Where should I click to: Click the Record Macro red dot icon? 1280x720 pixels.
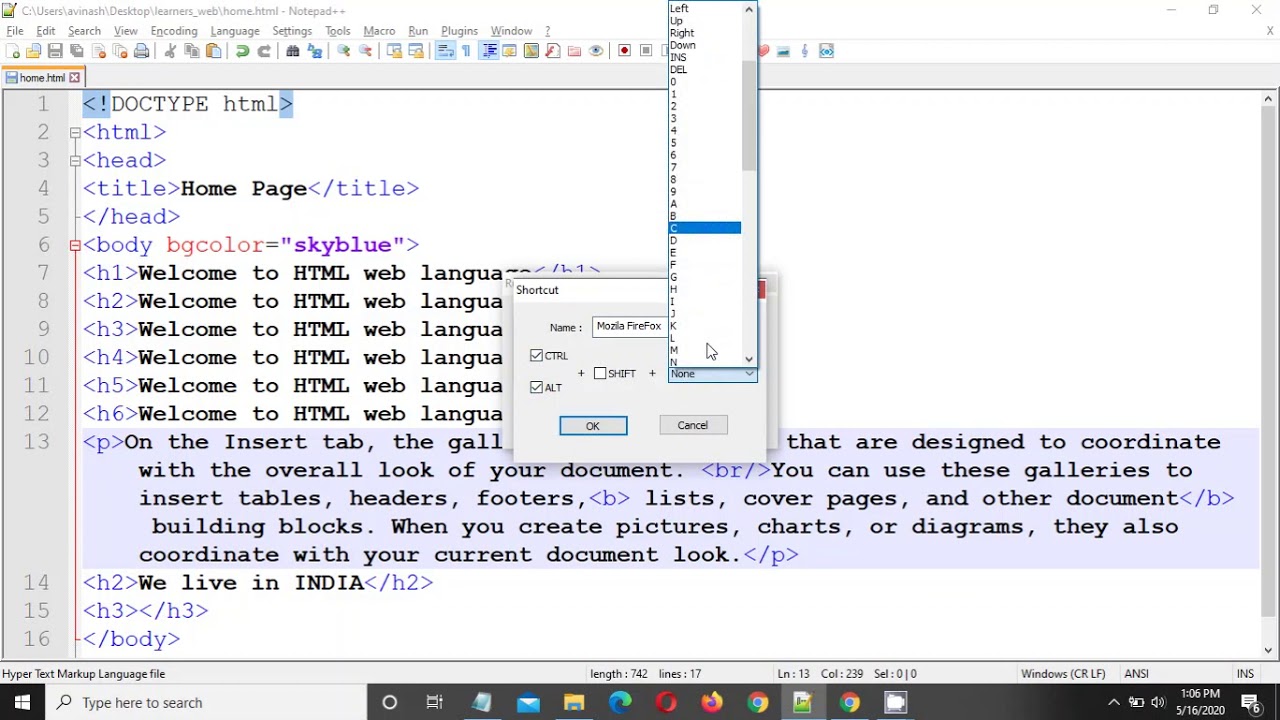click(625, 51)
